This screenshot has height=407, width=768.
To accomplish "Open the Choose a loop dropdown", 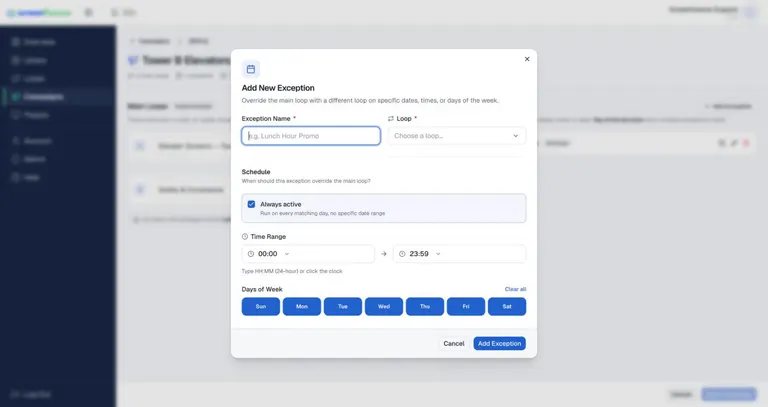I will point(457,136).
